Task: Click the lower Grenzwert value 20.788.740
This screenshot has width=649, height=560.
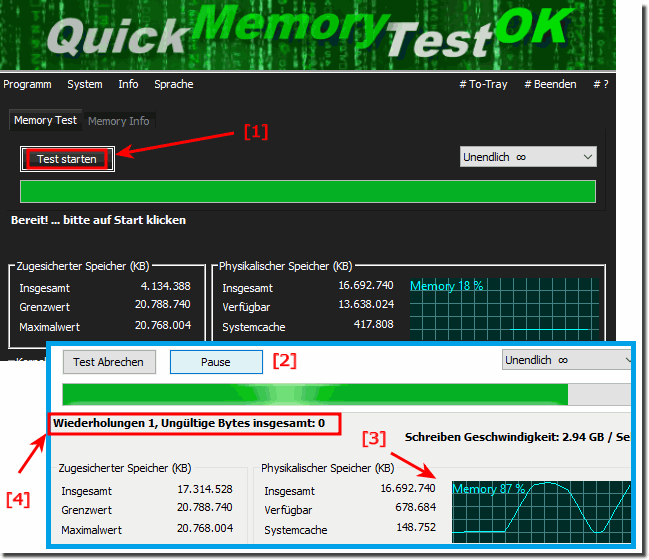Action: tap(205, 507)
